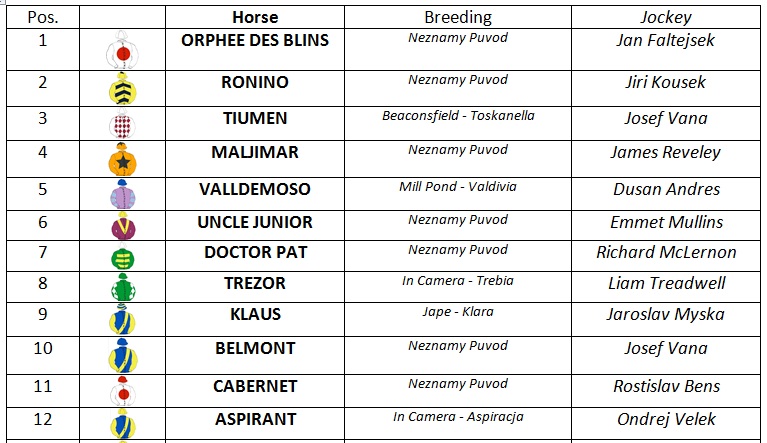Image resolution: width=767 pixels, height=443 pixels.
Task: Click Valldemoso's lilac silks with blue cap
Action: click(x=122, y=194)
